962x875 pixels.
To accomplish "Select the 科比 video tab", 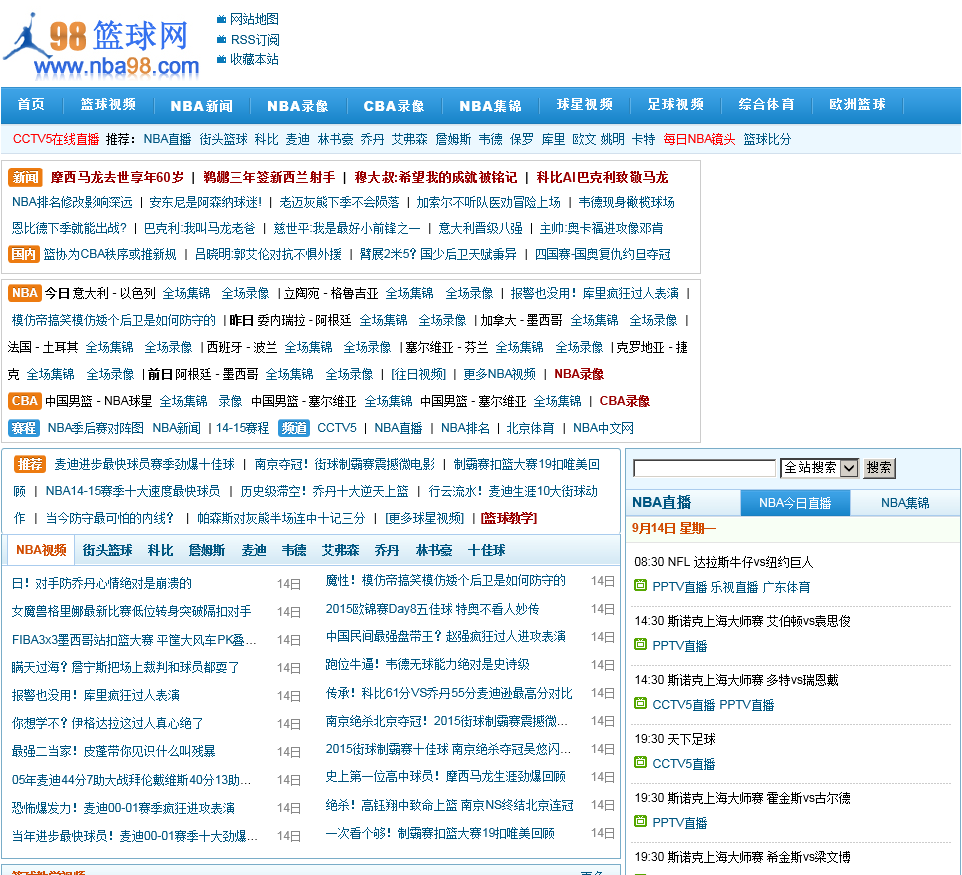I will (x=161, y=550).
